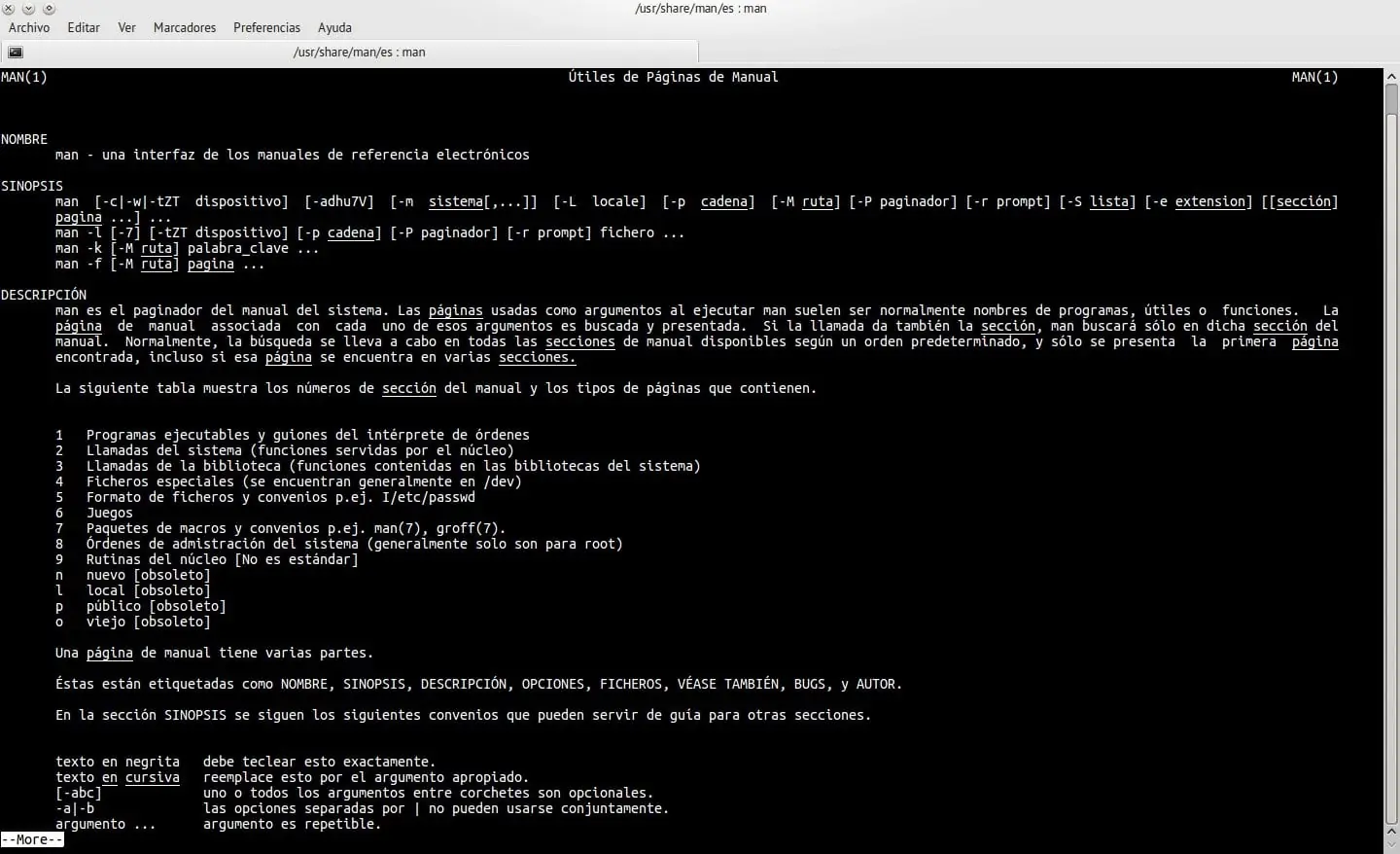Click the MAN(1) header on the right

pos(1314,77)
